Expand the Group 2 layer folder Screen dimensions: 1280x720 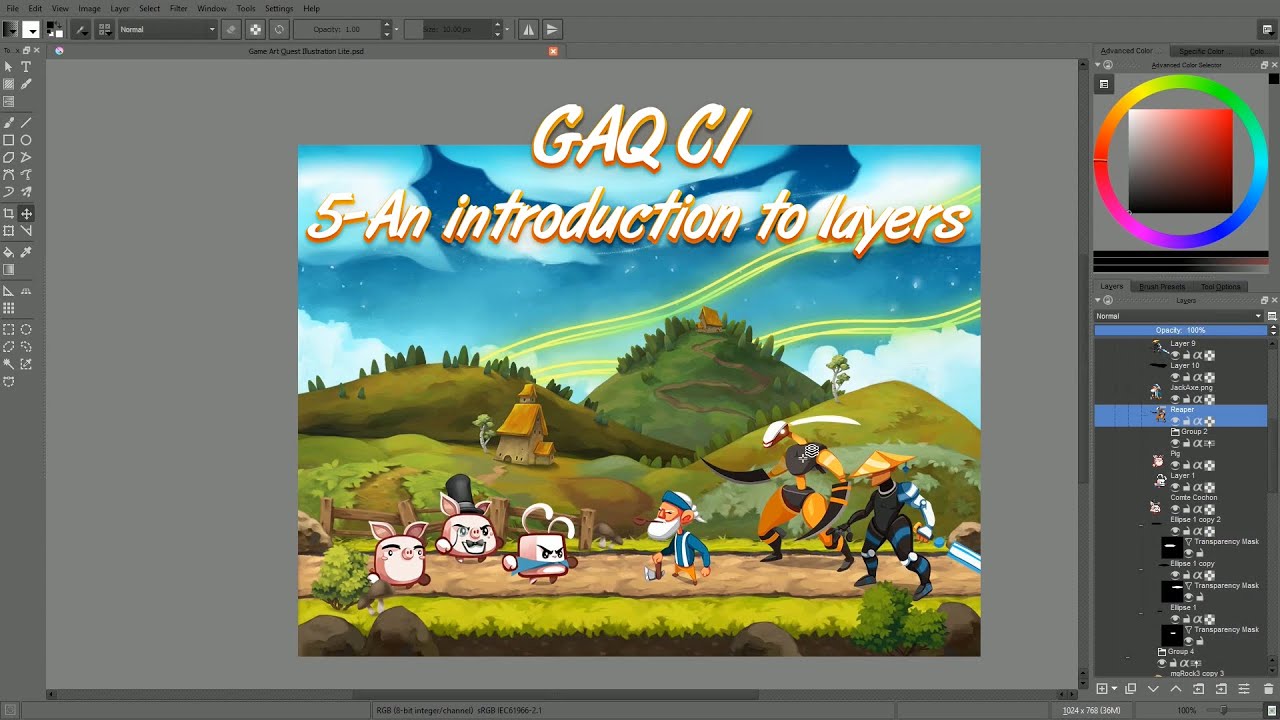click(1175, 432)
